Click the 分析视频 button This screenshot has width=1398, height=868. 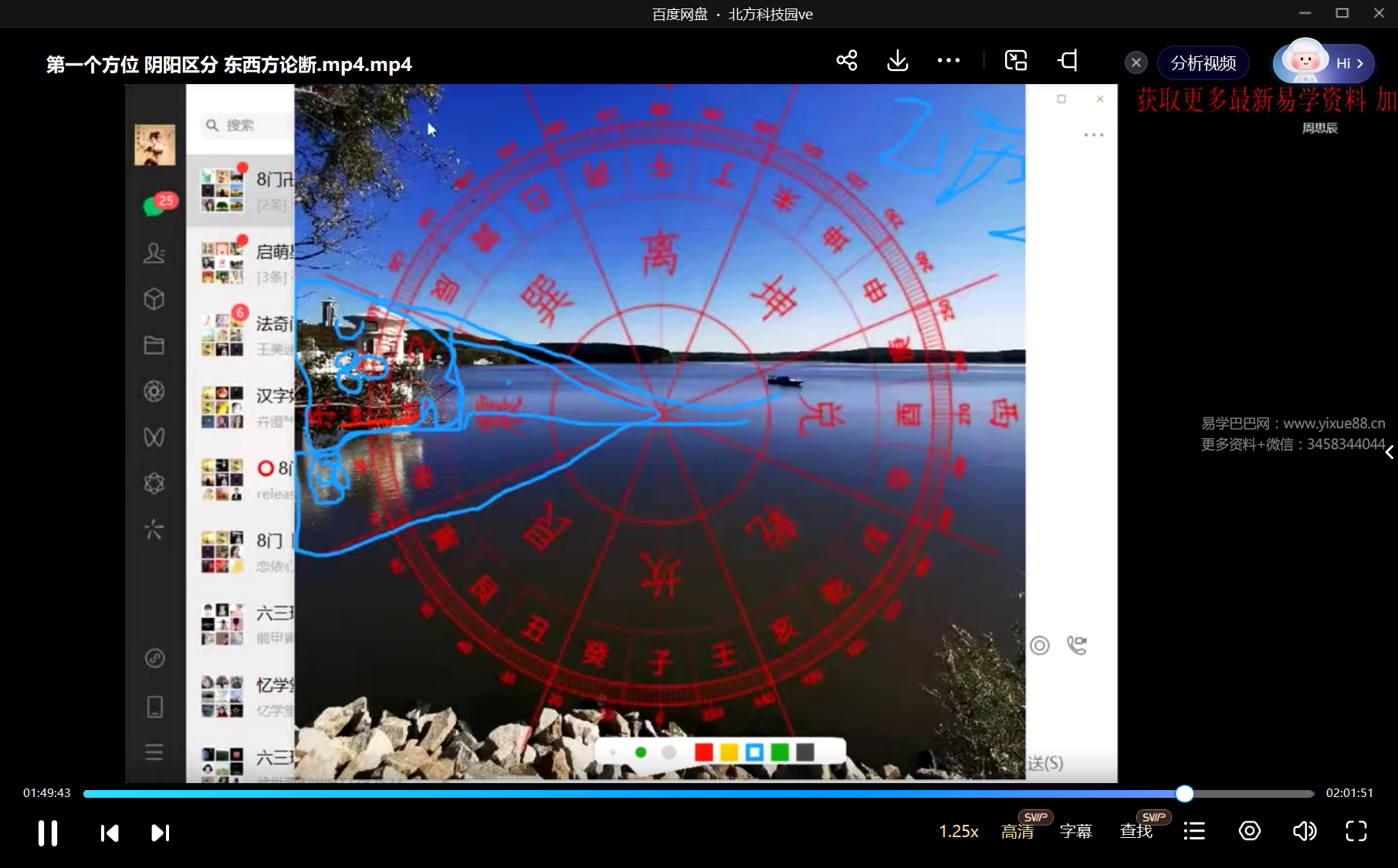click(x=1203, y=63)
